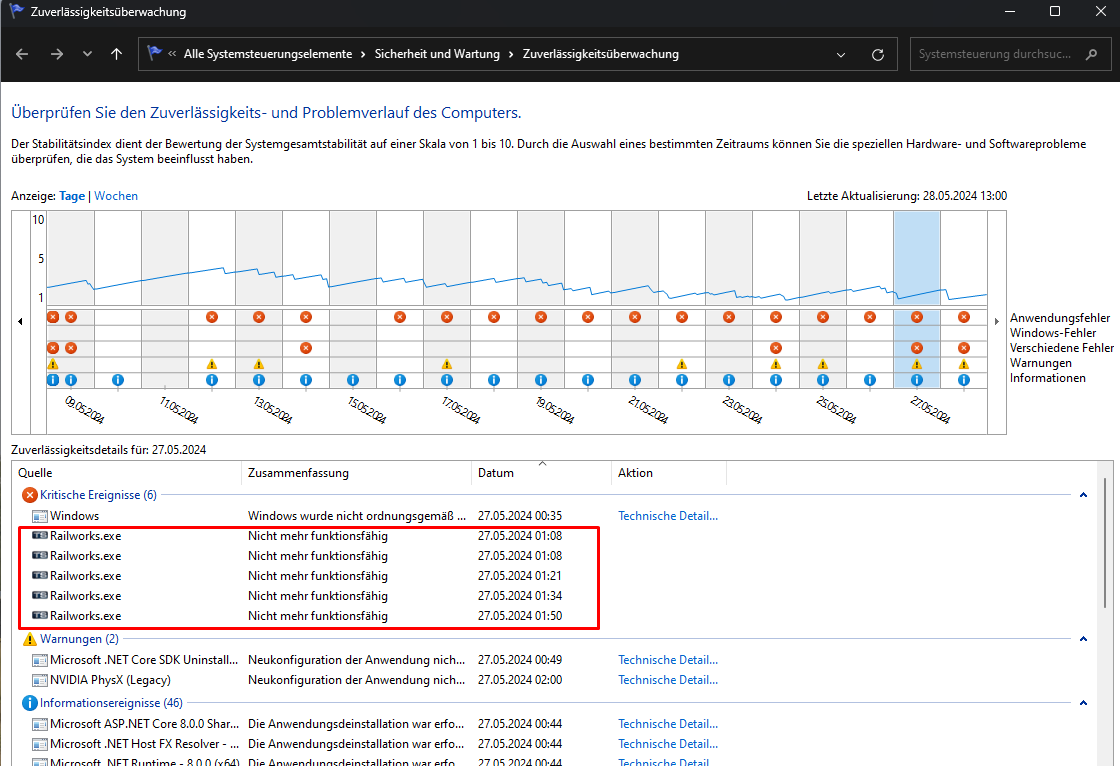Screen dimensions: 1120x766
Task: Click the search magnifier icon
Action: point(1092,54)
